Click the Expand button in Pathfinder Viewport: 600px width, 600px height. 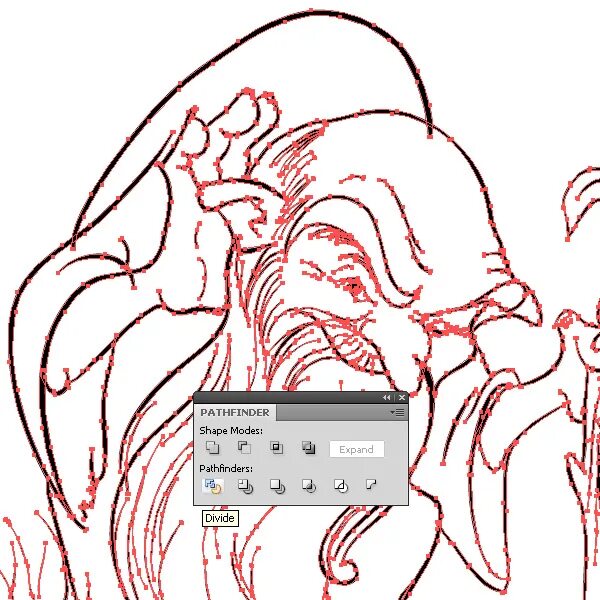click(357, 449)
